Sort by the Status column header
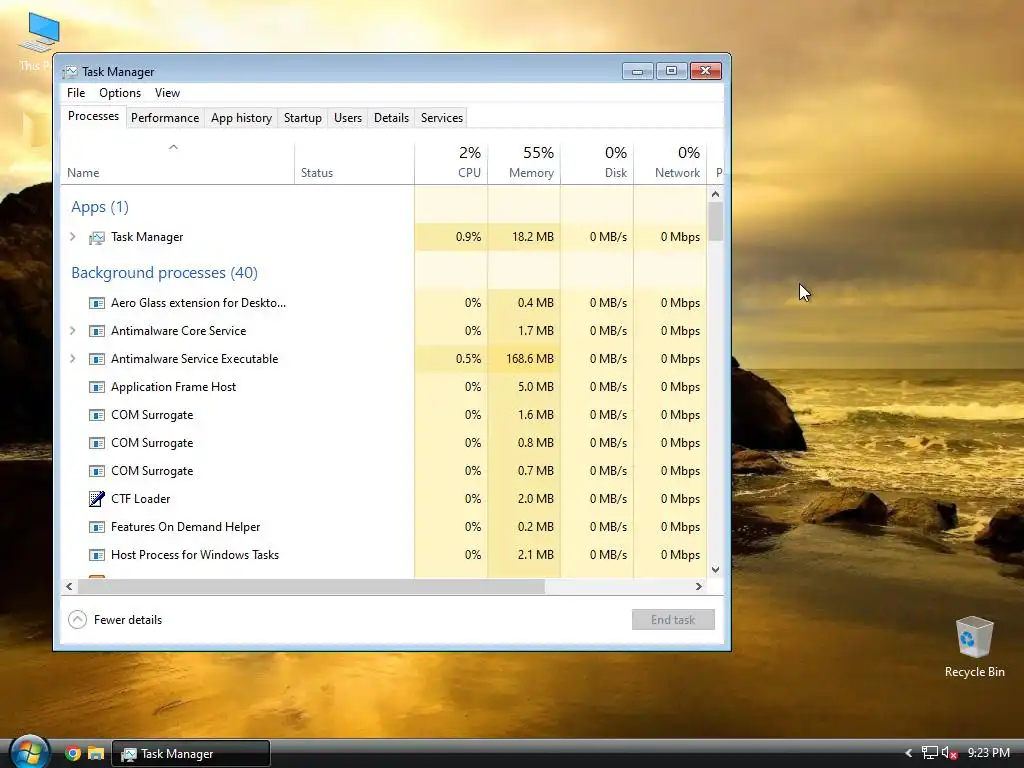Image resolution: width=1024 pixels, height=768 pixels. coord(354,163)
